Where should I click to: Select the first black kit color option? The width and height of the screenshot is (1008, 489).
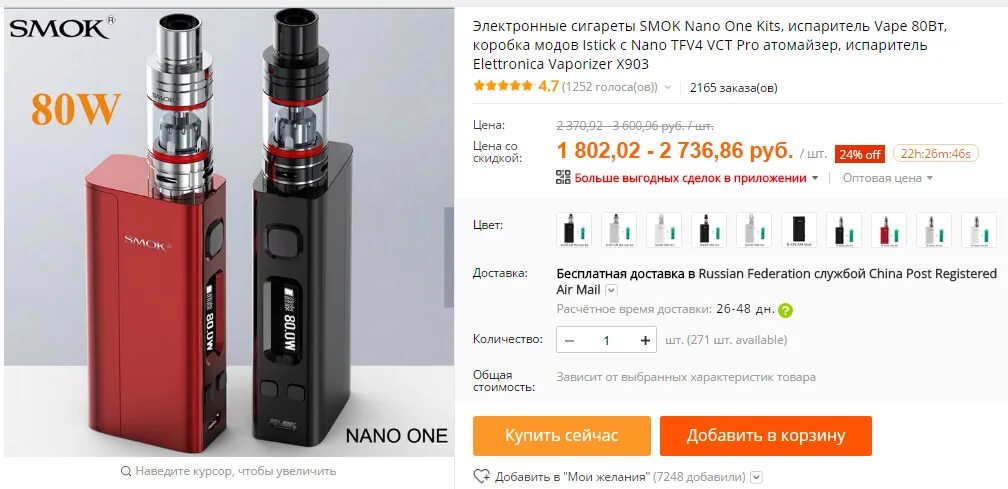[573, 230]
